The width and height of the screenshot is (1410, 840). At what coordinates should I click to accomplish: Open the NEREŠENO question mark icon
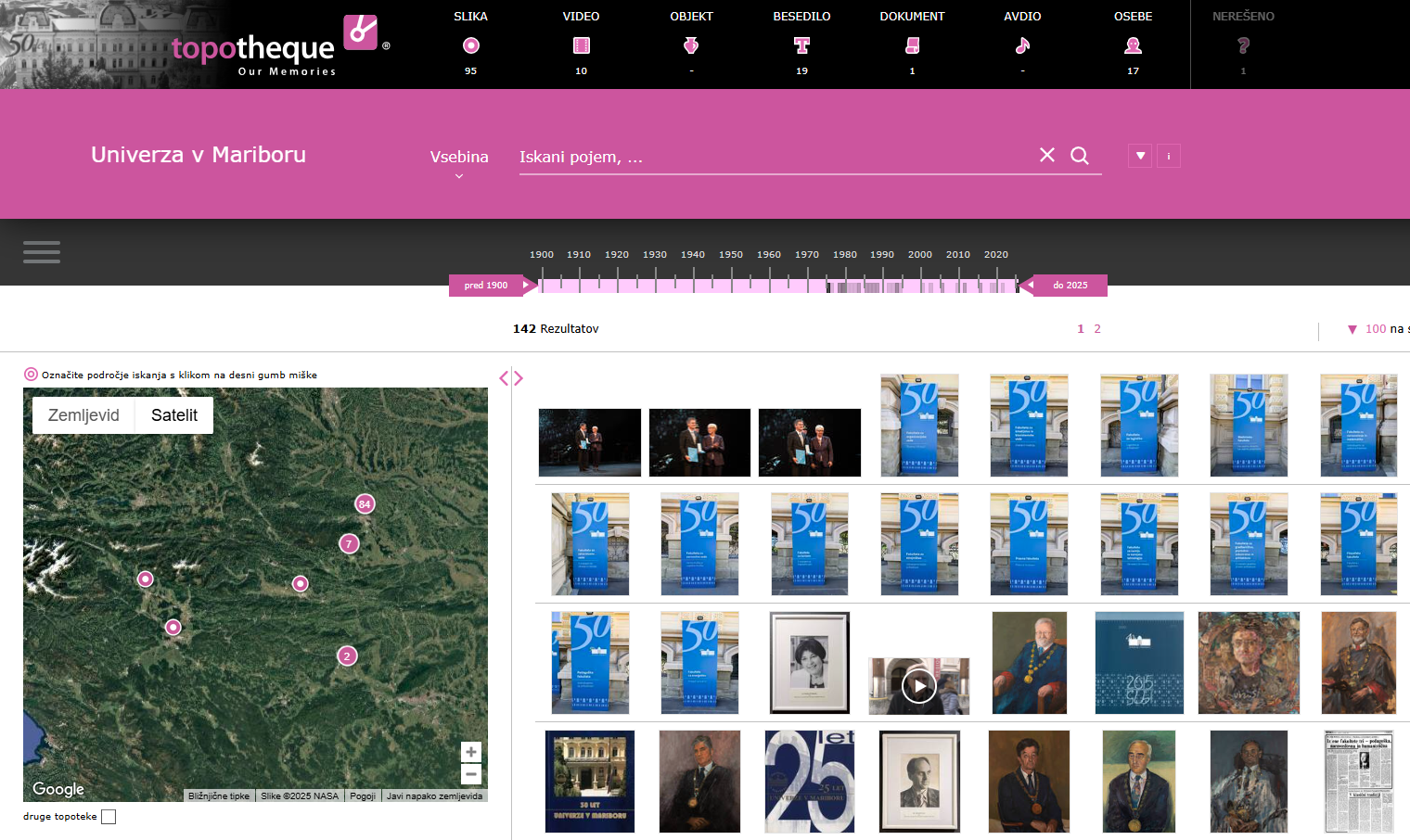[1243, 45]
